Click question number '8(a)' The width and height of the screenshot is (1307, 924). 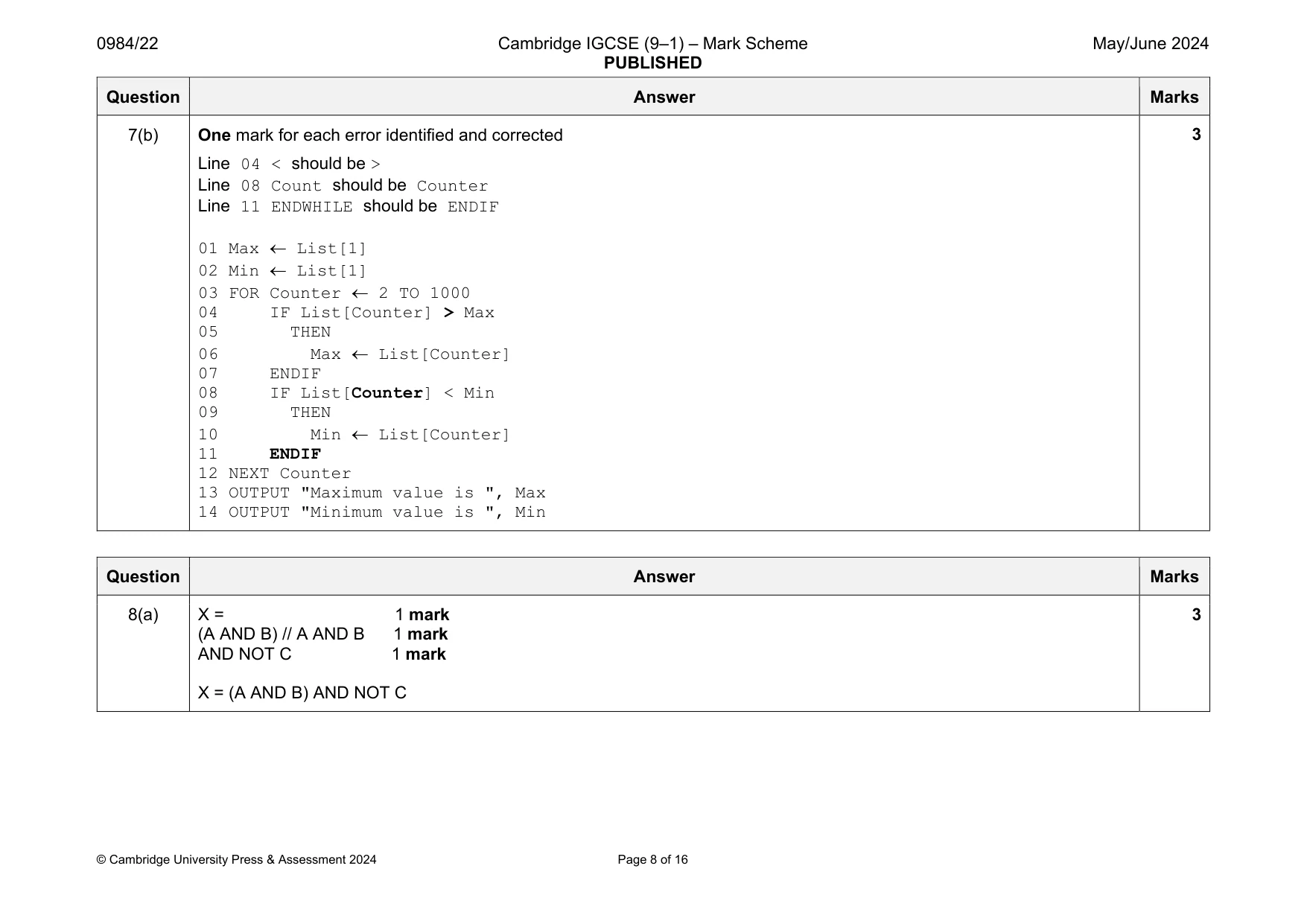pyautogui.click(x=143, y=615)
